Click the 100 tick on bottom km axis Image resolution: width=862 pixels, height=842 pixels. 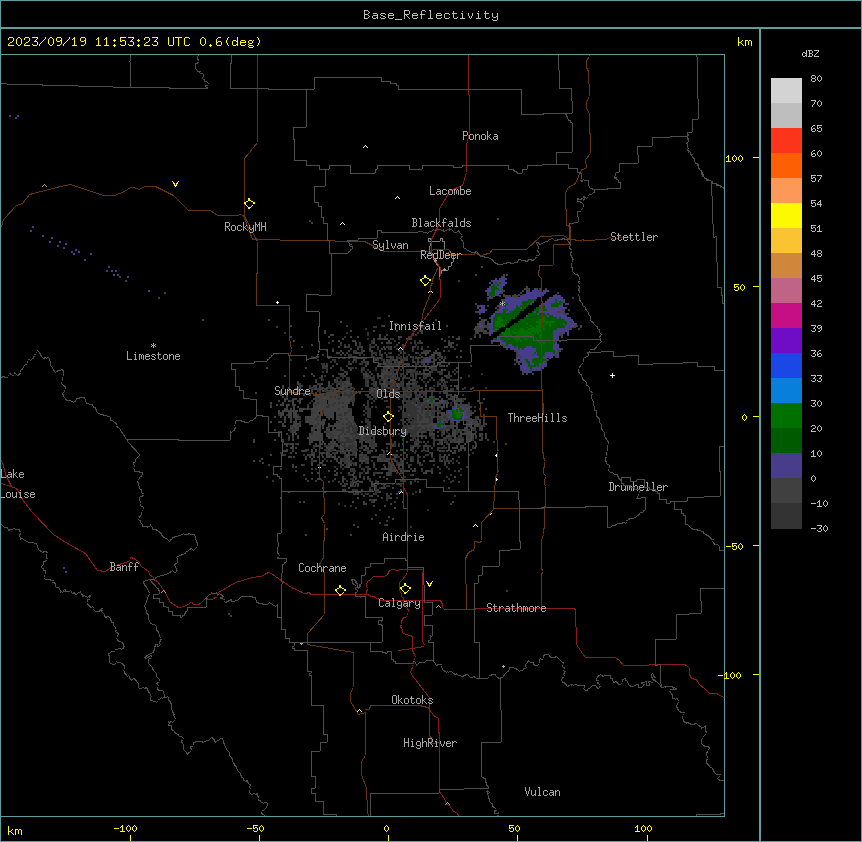643,828
